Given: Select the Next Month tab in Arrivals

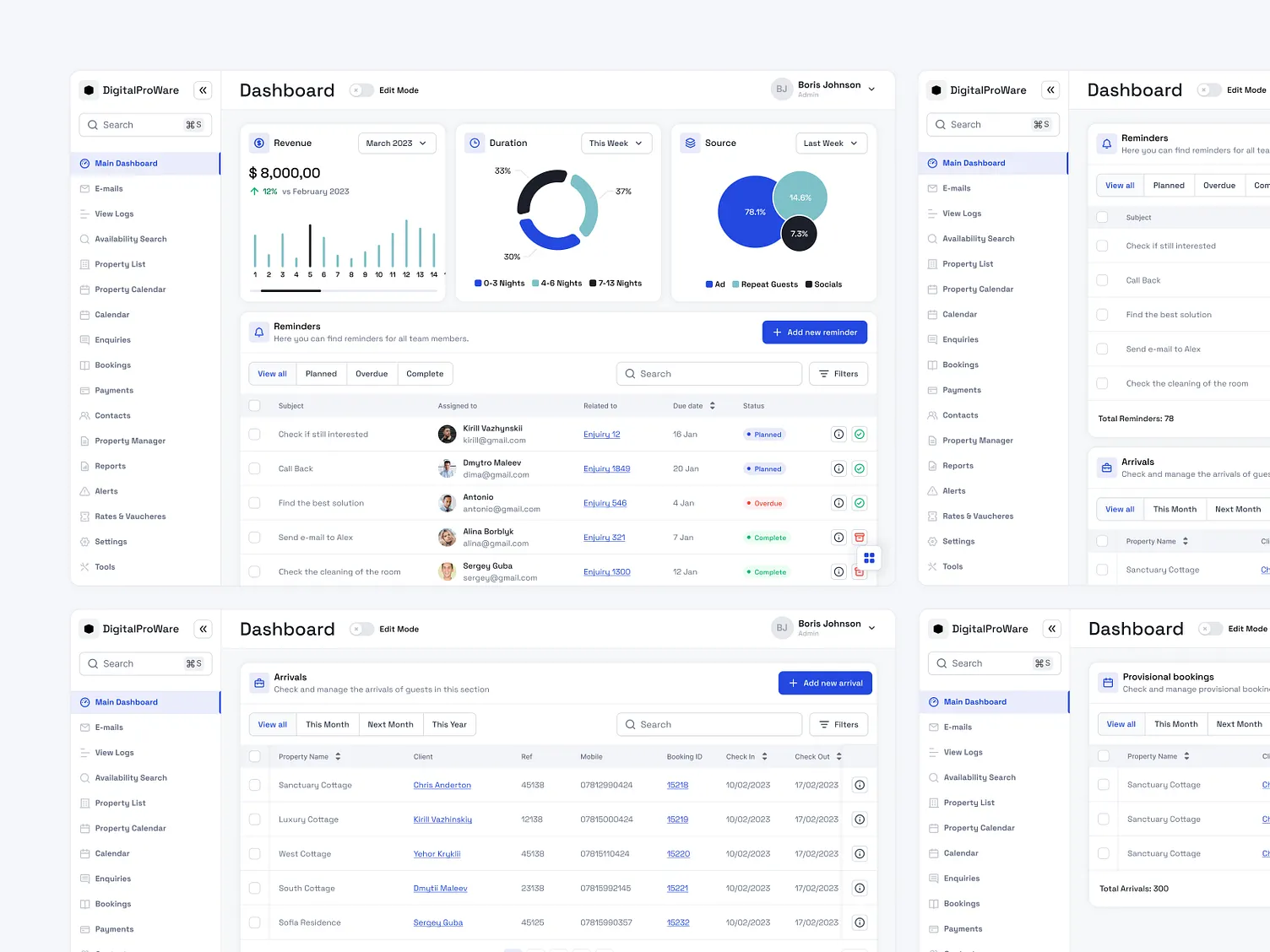Looking at the screenshot, I should coord(390,724).
